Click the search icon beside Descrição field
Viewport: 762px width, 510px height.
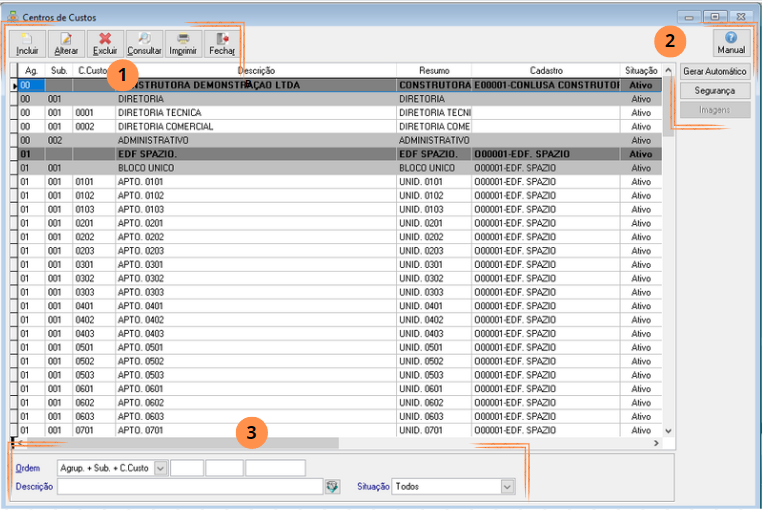tap(332, 486)
